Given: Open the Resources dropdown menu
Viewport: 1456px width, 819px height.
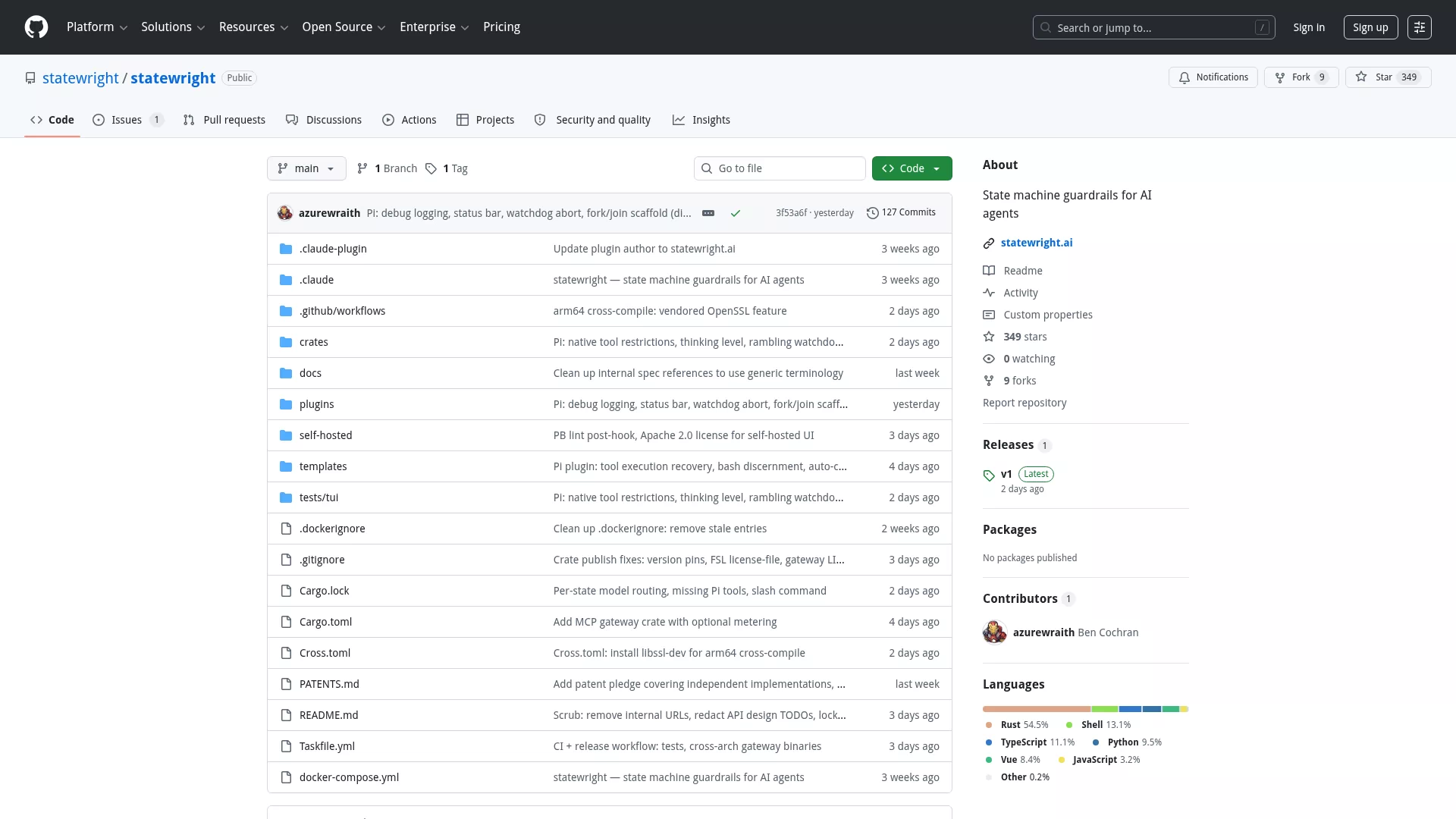Looking at the screenshot, I should [x=253, y=27].
